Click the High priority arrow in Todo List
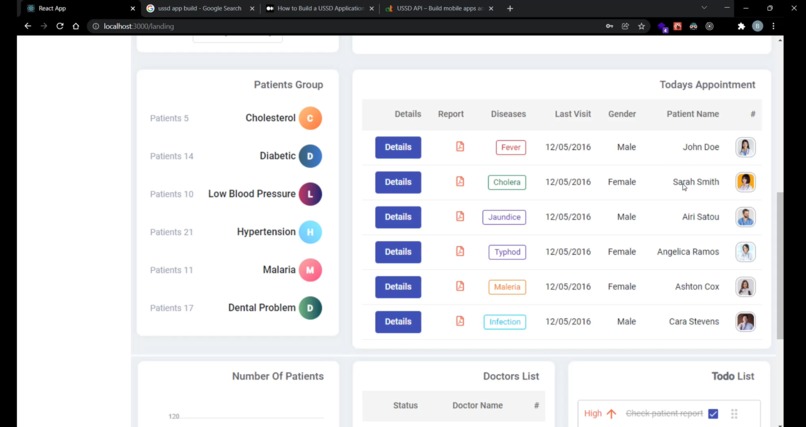This screenshot has height=427, width=806. click(x=611, y=414)
